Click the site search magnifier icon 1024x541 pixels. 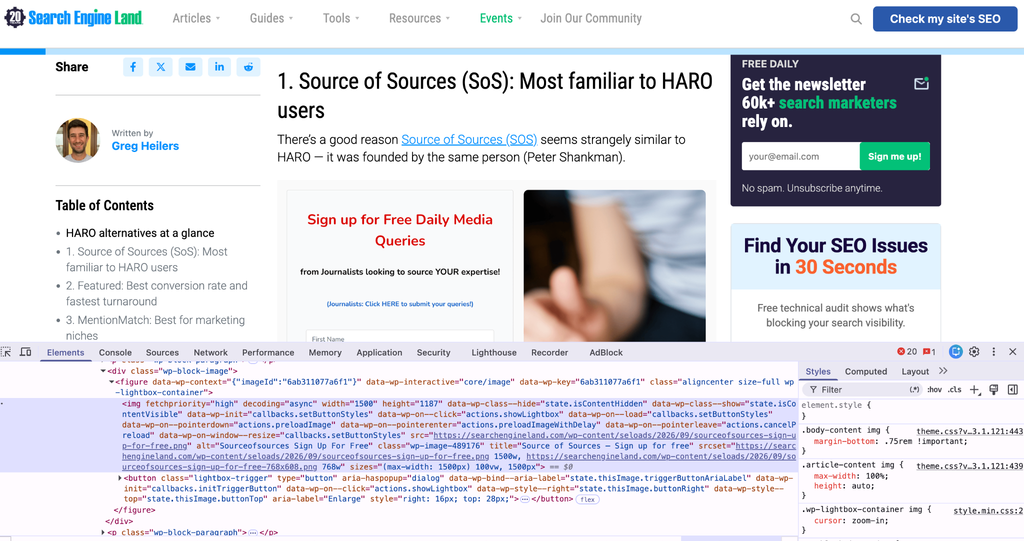tap(856, 19)
